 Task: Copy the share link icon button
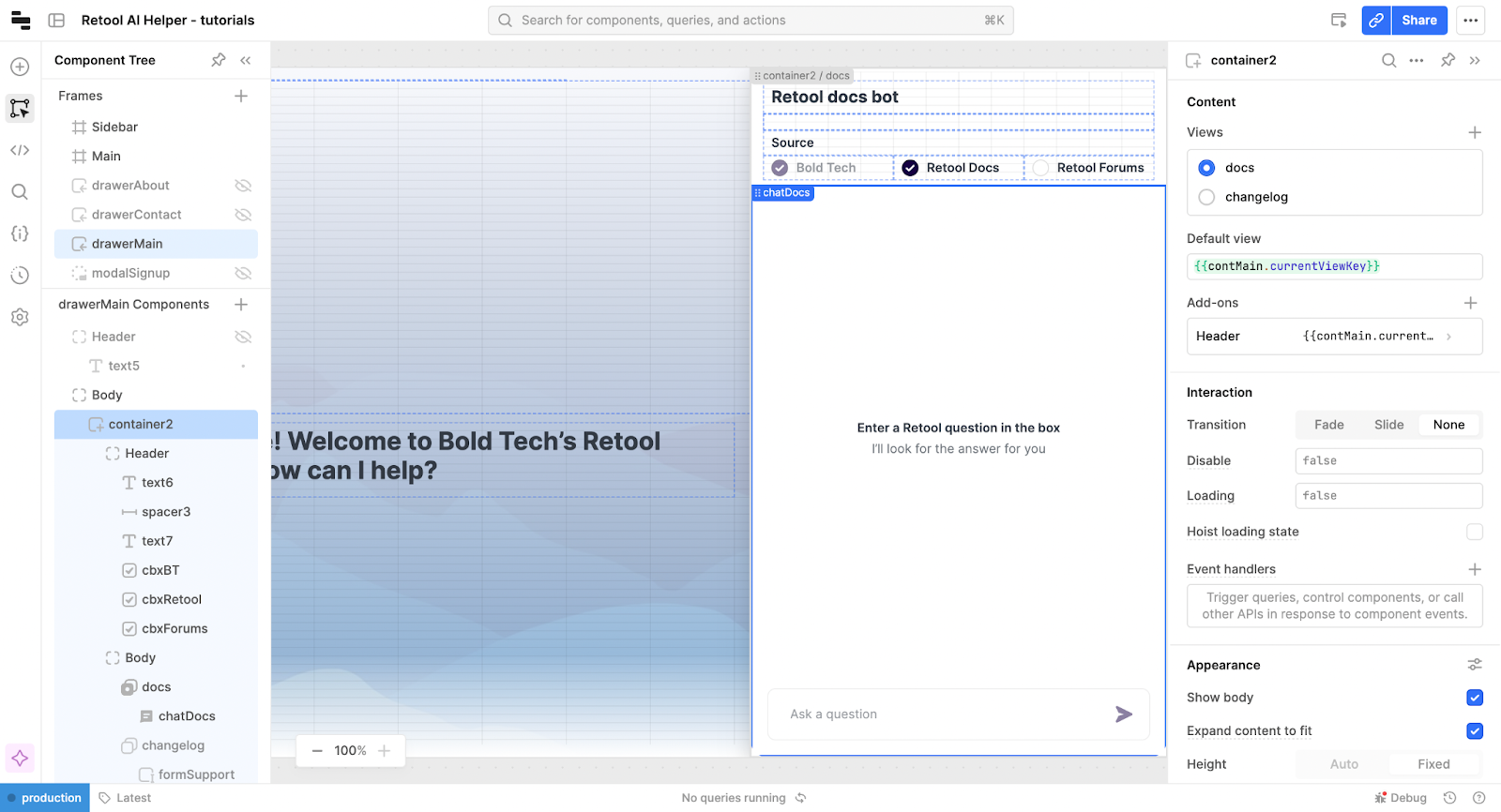tap(1376, 20)
